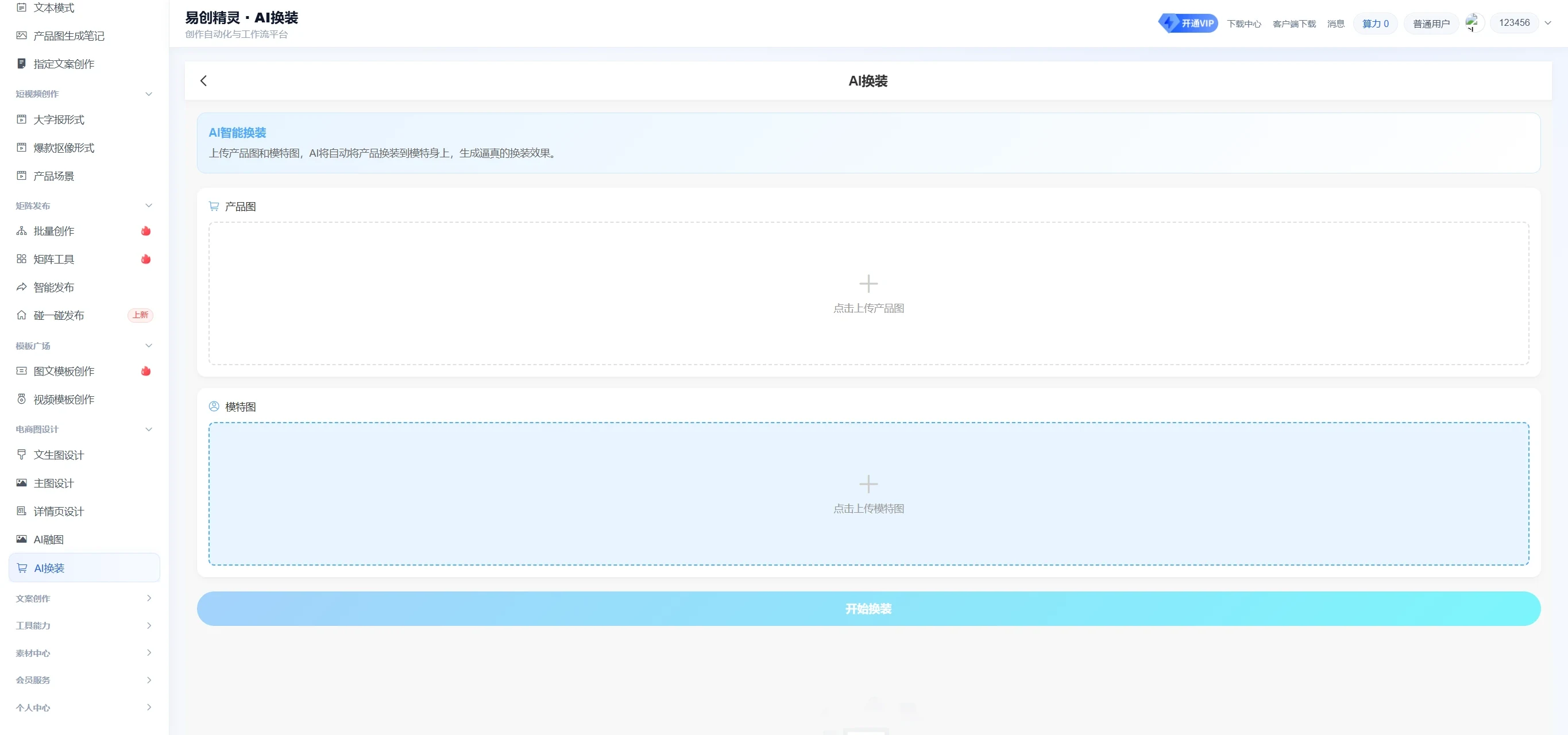Click the 指定文案创作 icon

point(21,64)
